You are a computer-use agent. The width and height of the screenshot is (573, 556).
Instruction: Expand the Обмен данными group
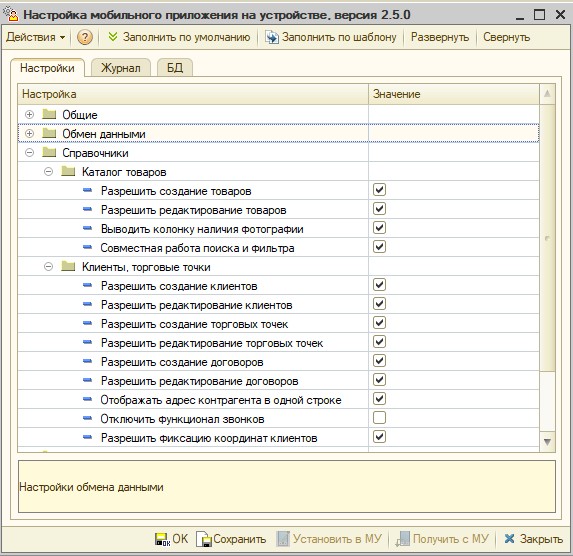(x=29, y=134)
